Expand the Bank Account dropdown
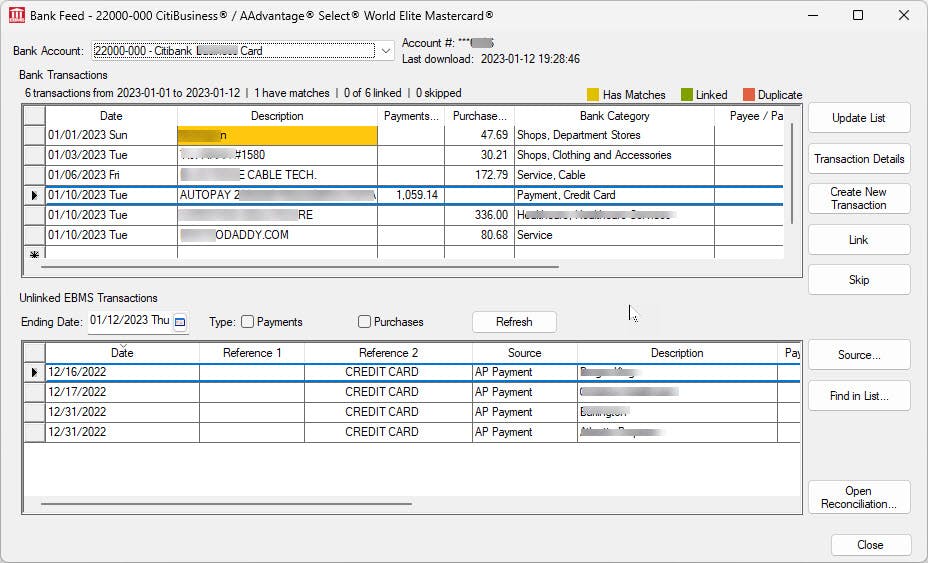928x563 pixels. [x=386, y=51]
